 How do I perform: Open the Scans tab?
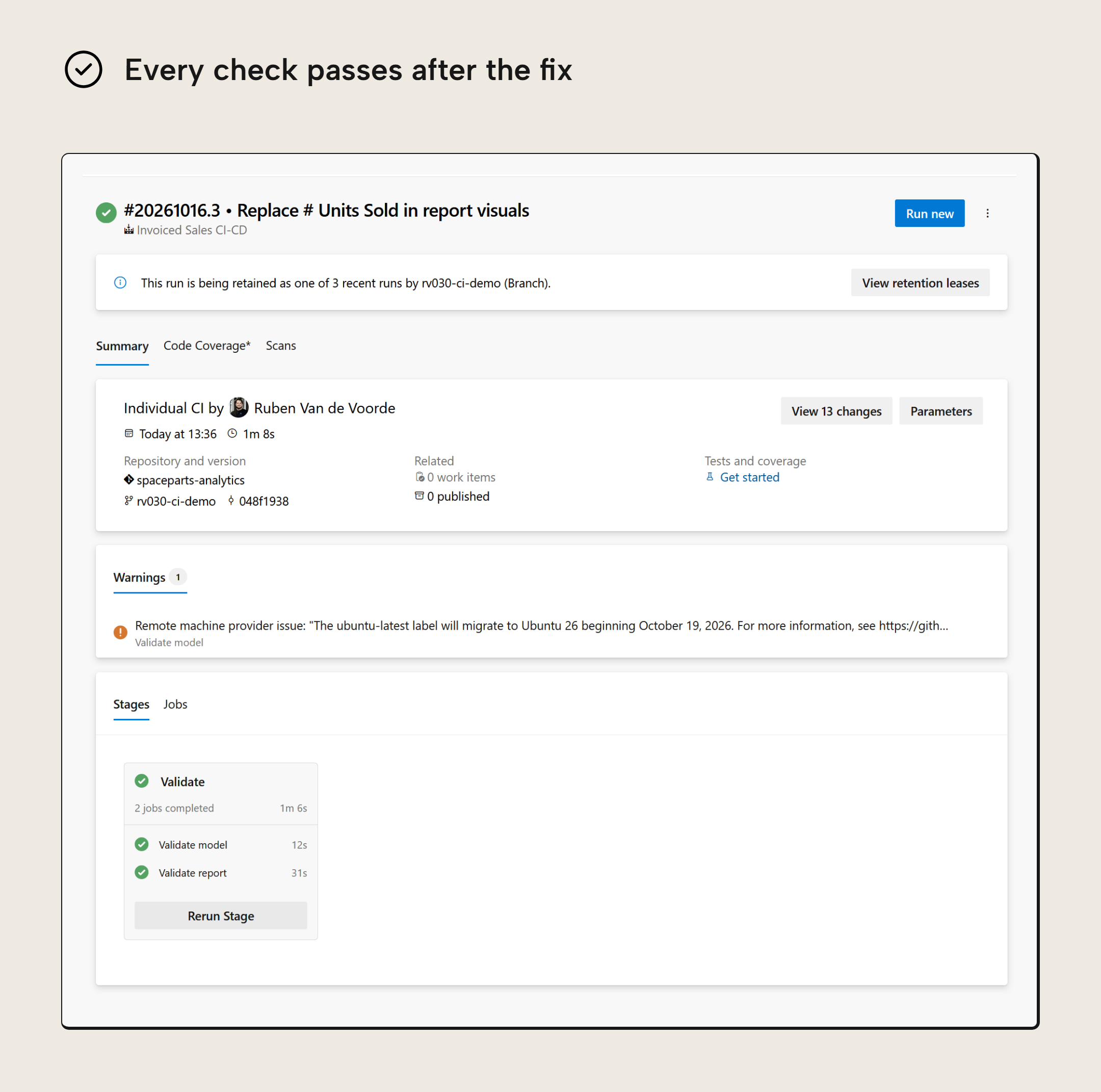point(281,345)
